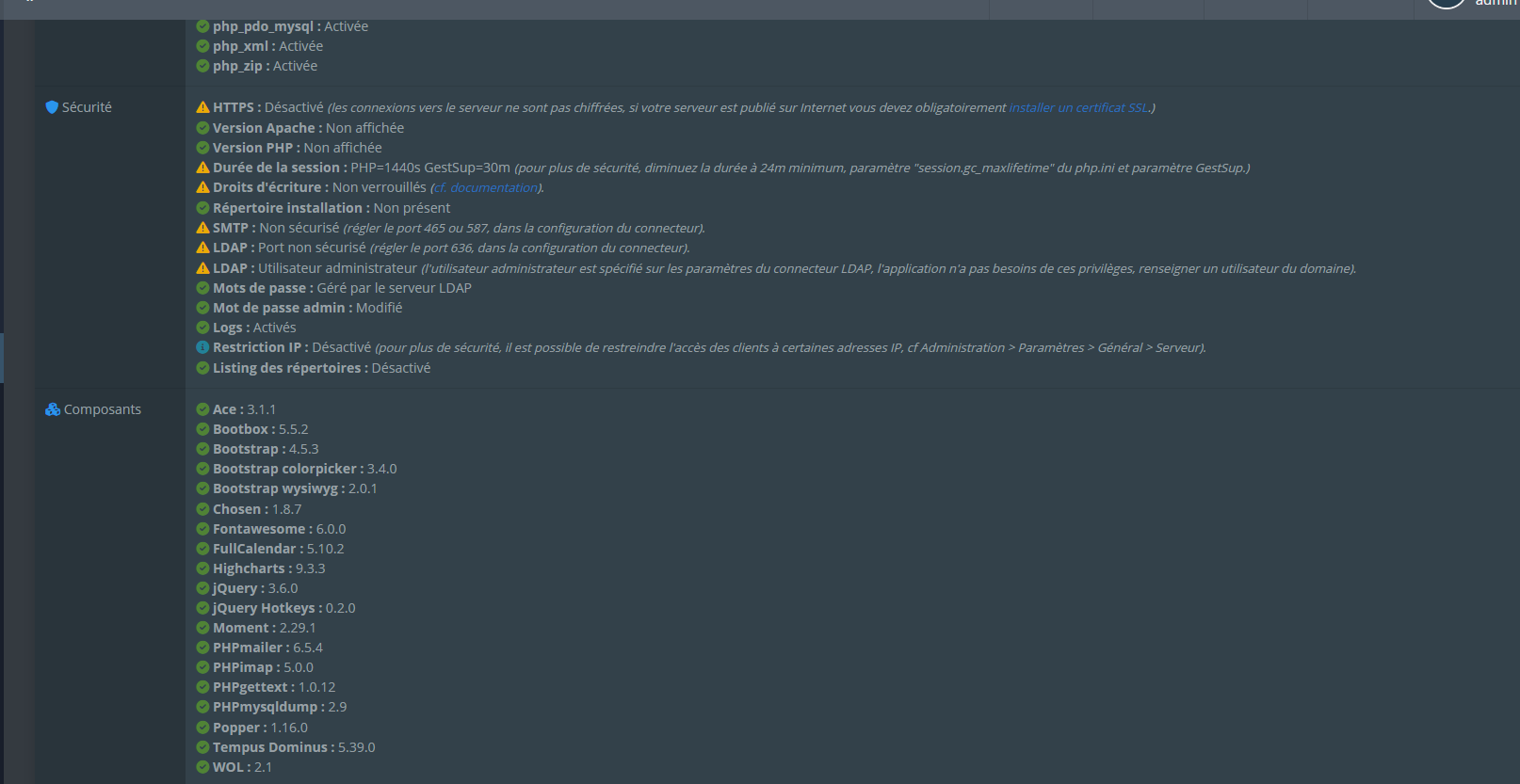
Task: Click the HTTPS warning triangle icon
Action: [202, 107]
